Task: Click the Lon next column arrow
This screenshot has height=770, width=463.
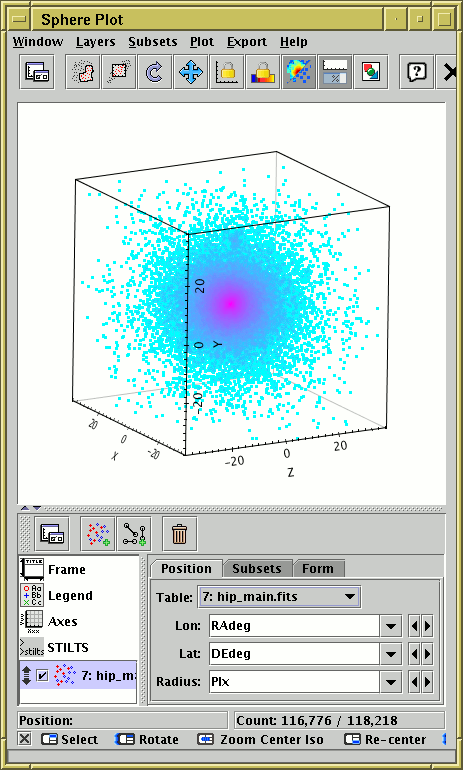Action: 427,626
